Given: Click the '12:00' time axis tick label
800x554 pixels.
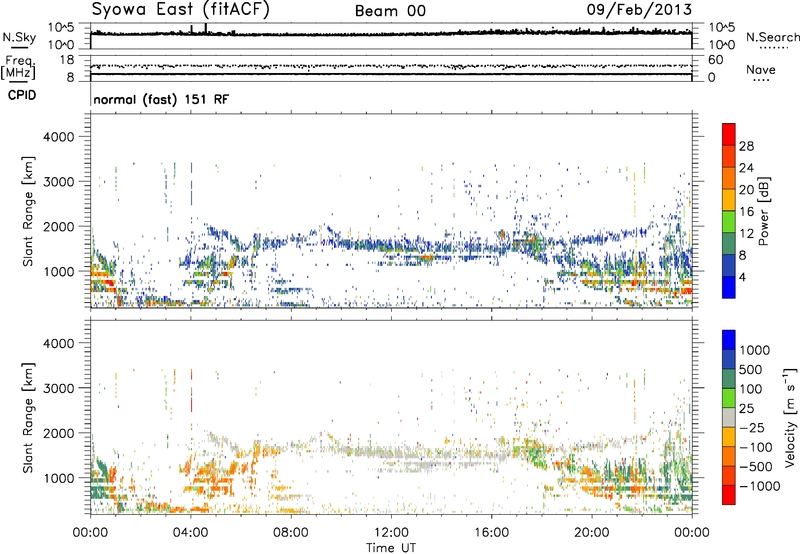Looking at the screenshot, I should pyautogui.click(x=391, y=533).
